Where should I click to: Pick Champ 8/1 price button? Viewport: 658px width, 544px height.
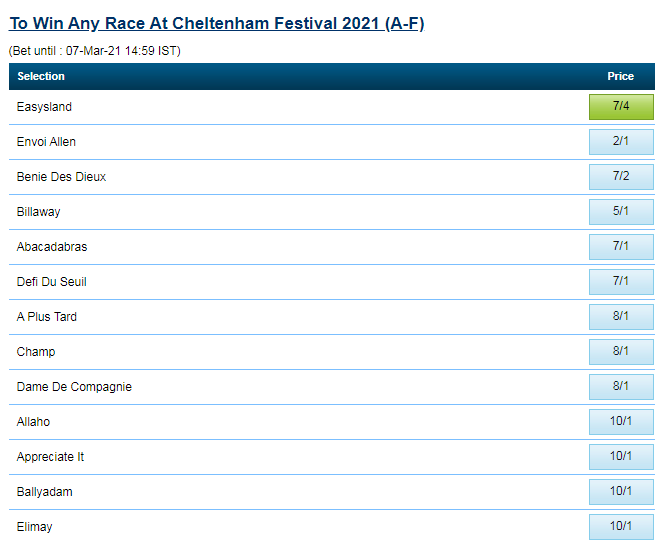tap(621, 352)
